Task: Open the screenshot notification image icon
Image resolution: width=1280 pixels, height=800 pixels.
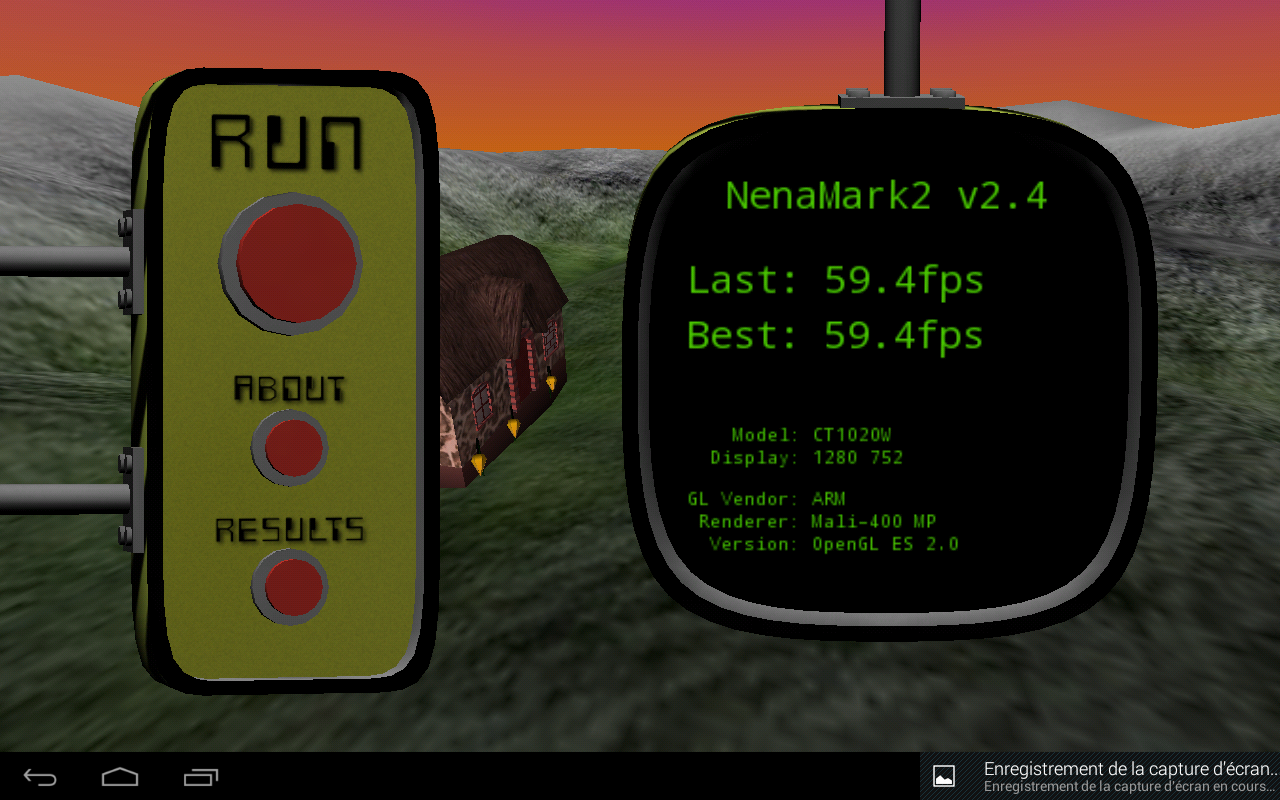Action: 943,775
